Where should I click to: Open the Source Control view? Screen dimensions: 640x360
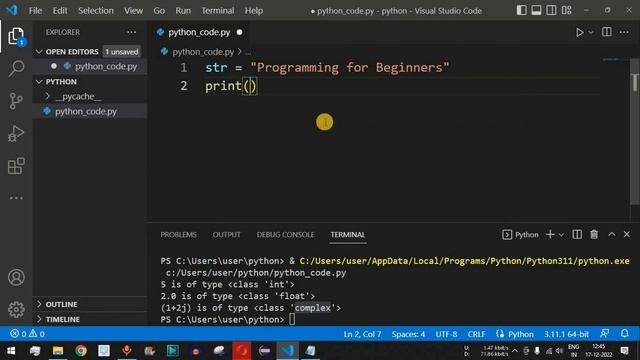tap(16, 101)
